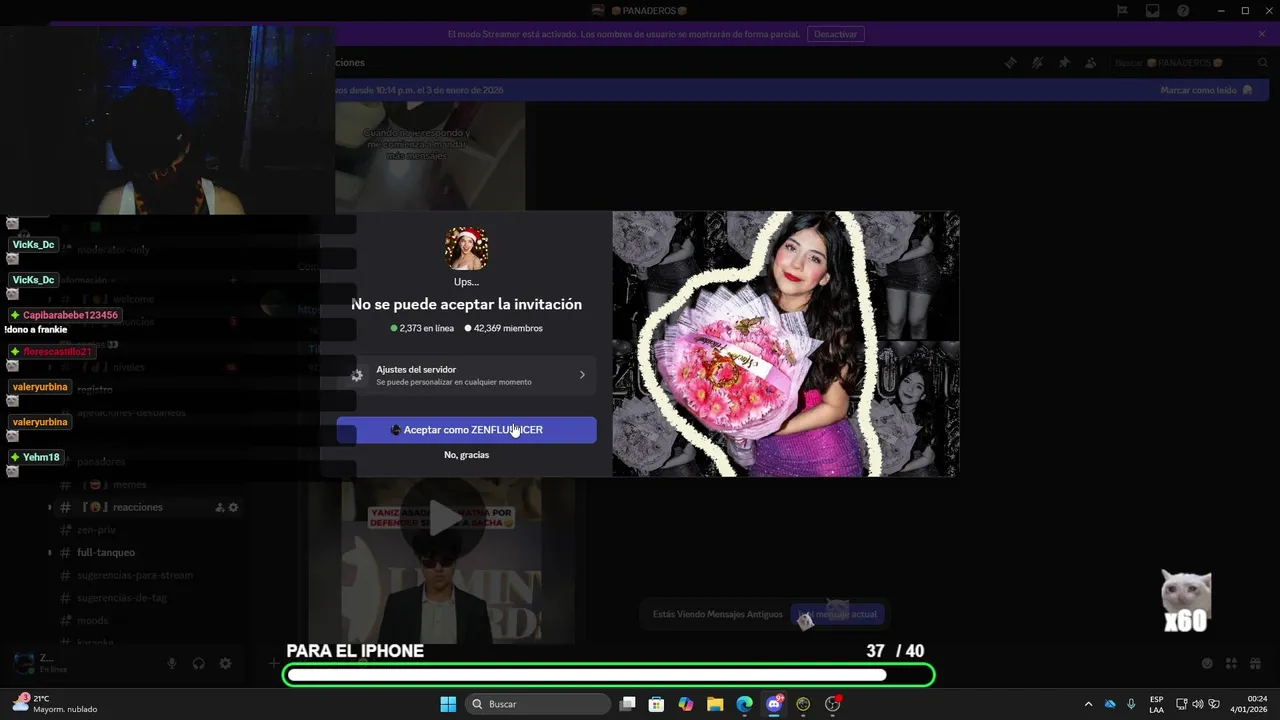This screenshot has width=1280, height=720.
Task: Select the memes channel
Action: [129, 484]
